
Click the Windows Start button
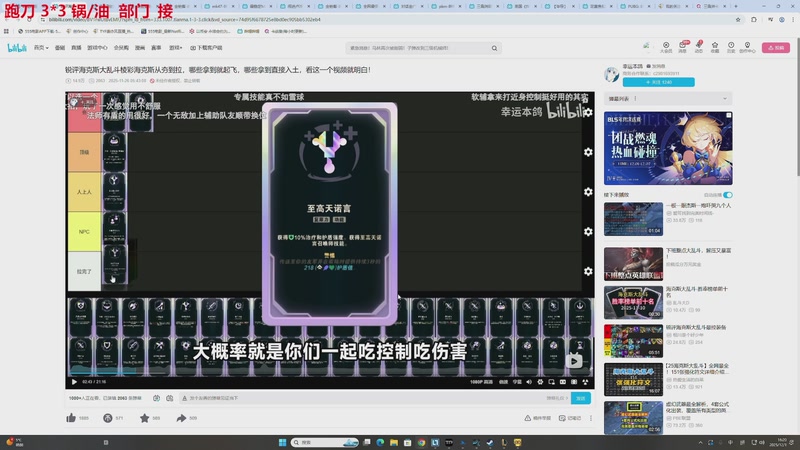(282, 442)
